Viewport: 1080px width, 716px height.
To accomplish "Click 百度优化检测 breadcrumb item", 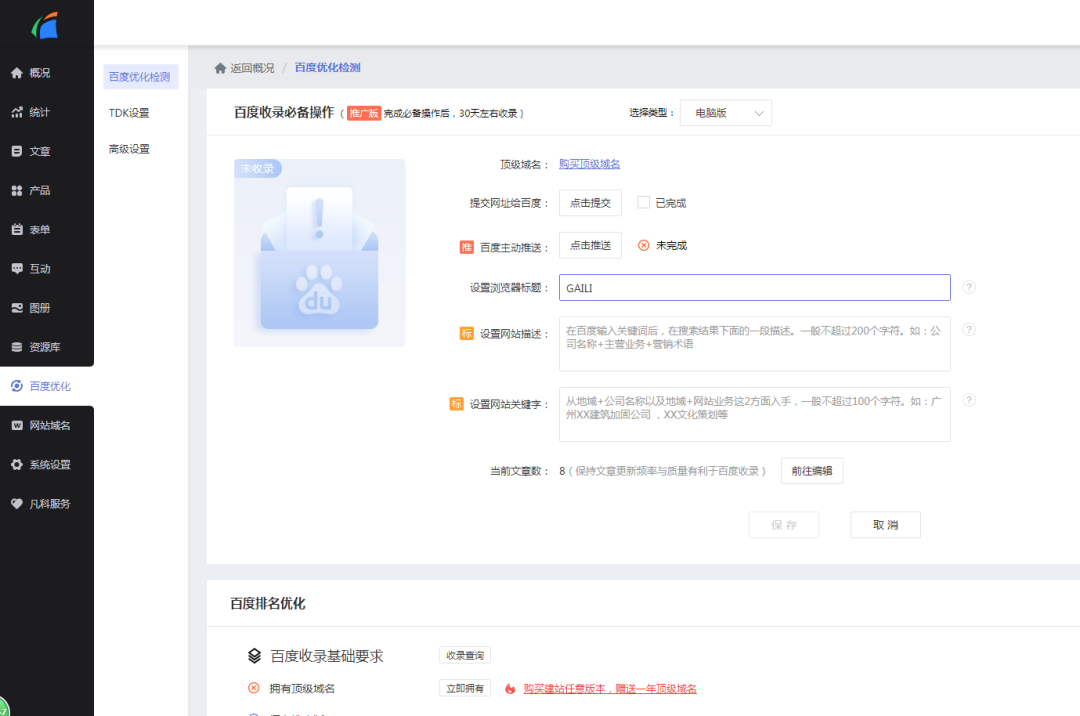I will pos(328,67).
